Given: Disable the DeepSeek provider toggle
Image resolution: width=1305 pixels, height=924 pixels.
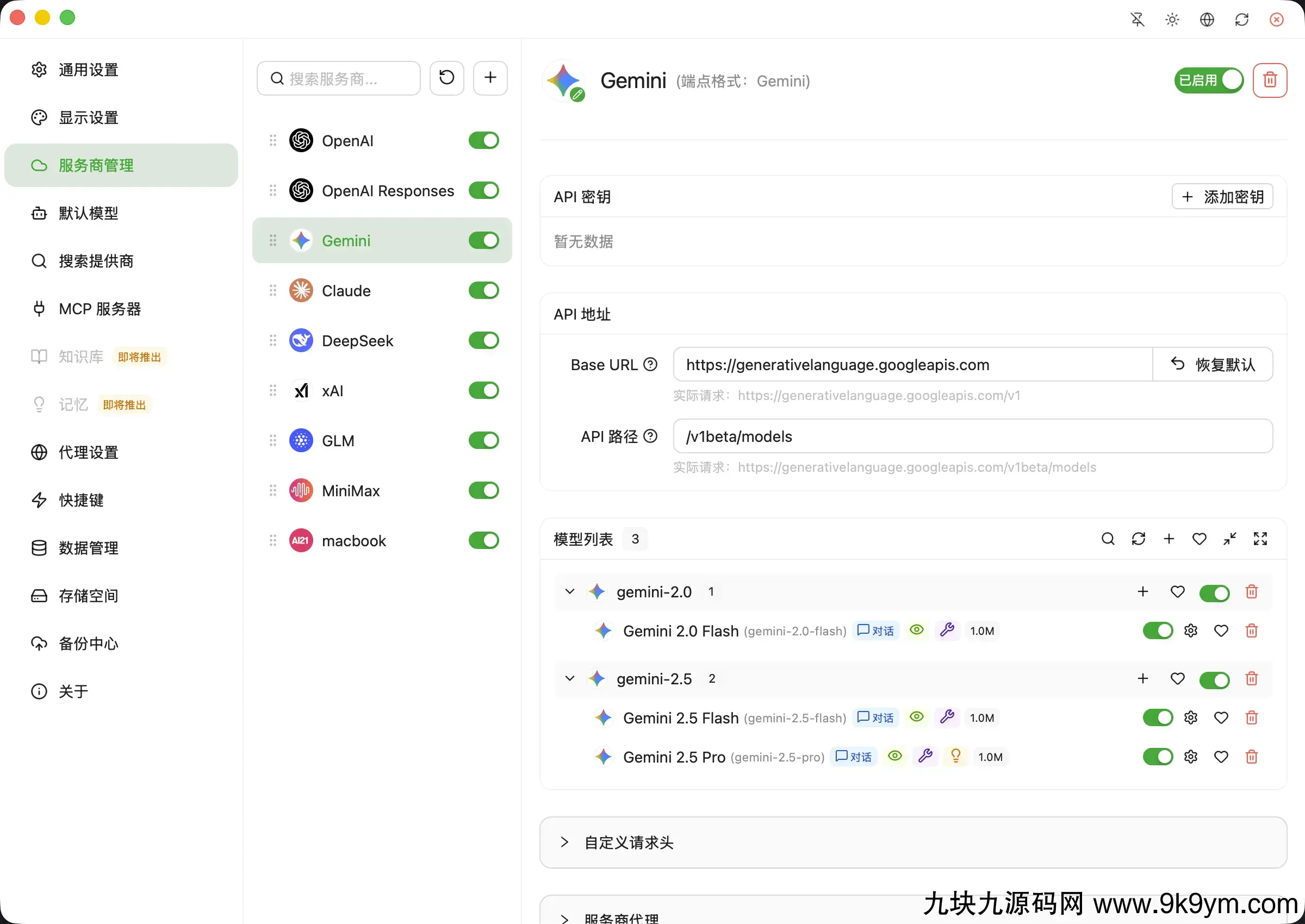Looking at the screenshot, I should [484, 341].
